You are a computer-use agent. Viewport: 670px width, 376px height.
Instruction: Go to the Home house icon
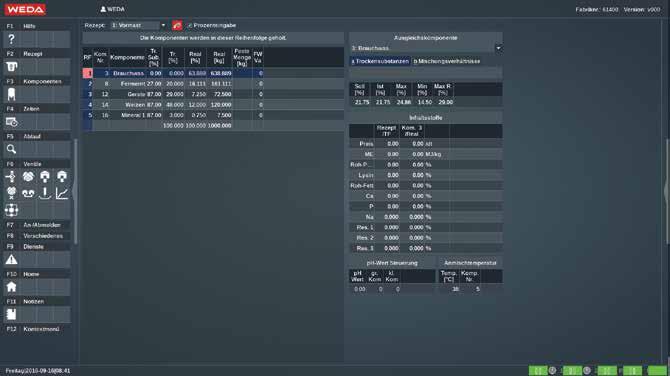coord(12,287)
